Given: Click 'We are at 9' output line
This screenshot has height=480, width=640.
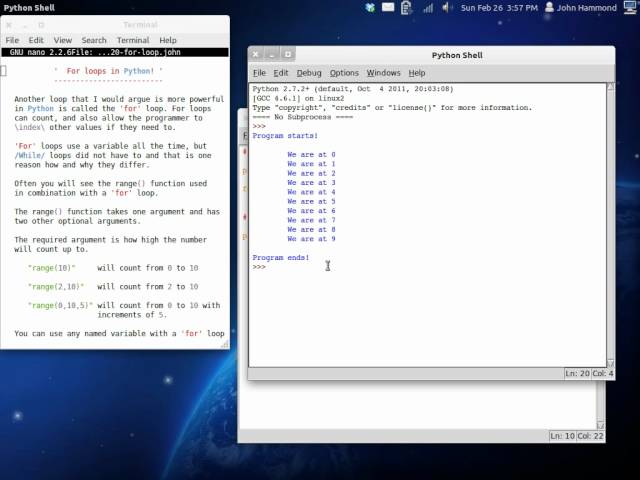Looking at the screenshot, I should 311,239.
